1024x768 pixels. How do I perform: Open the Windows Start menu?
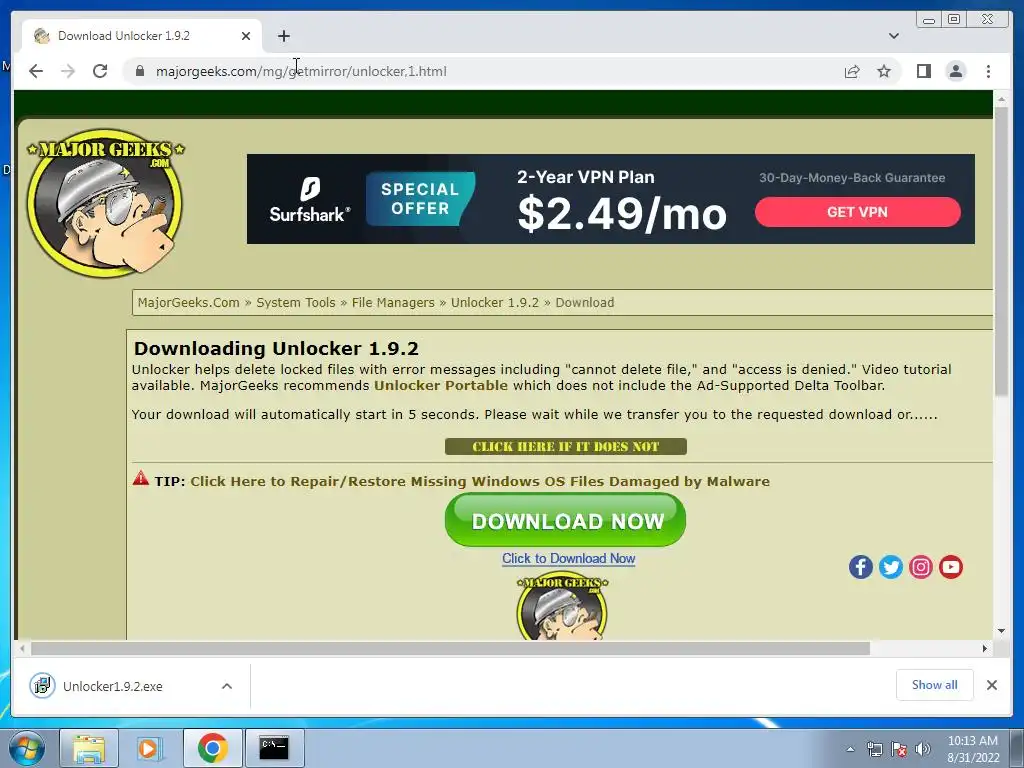tap(26, 748)
